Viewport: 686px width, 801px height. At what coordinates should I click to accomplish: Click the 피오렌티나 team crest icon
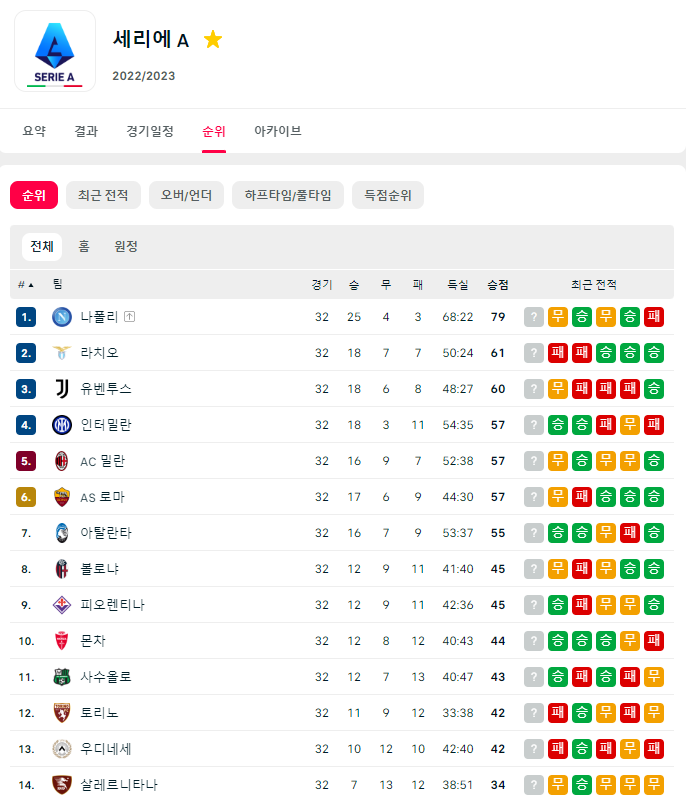[62, 605]
